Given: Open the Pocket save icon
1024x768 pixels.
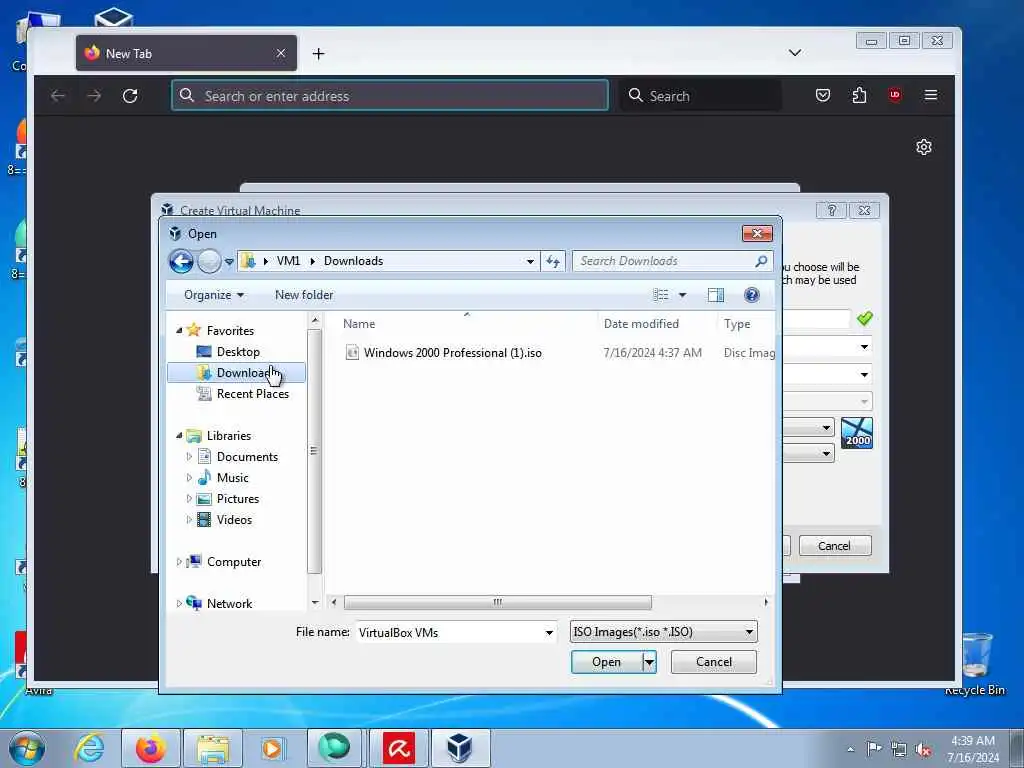Looking at the screenshot, I should tap(823, 95).
